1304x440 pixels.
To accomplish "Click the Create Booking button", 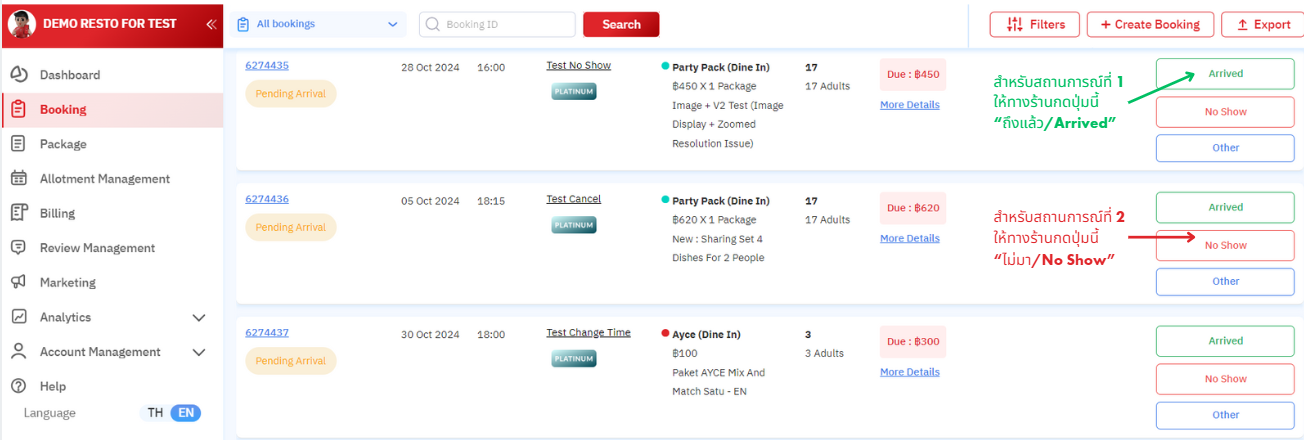I will point(1150,24).
